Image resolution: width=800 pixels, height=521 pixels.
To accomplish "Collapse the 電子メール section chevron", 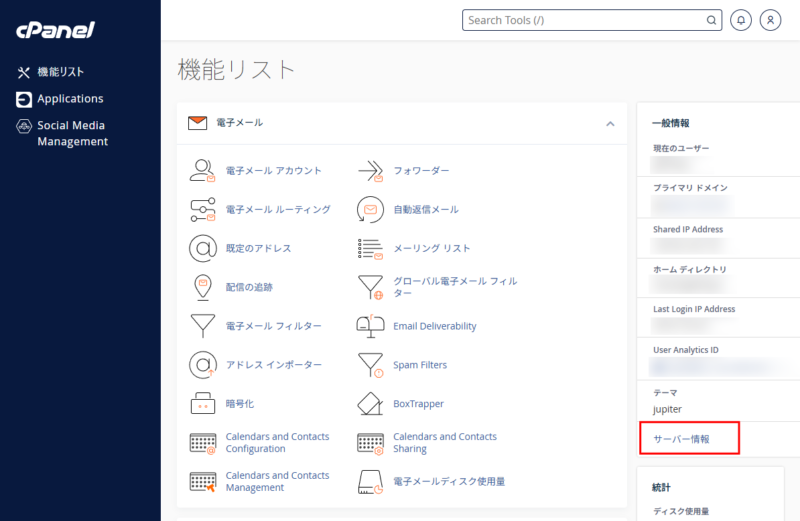I will (x=610, y=124).
